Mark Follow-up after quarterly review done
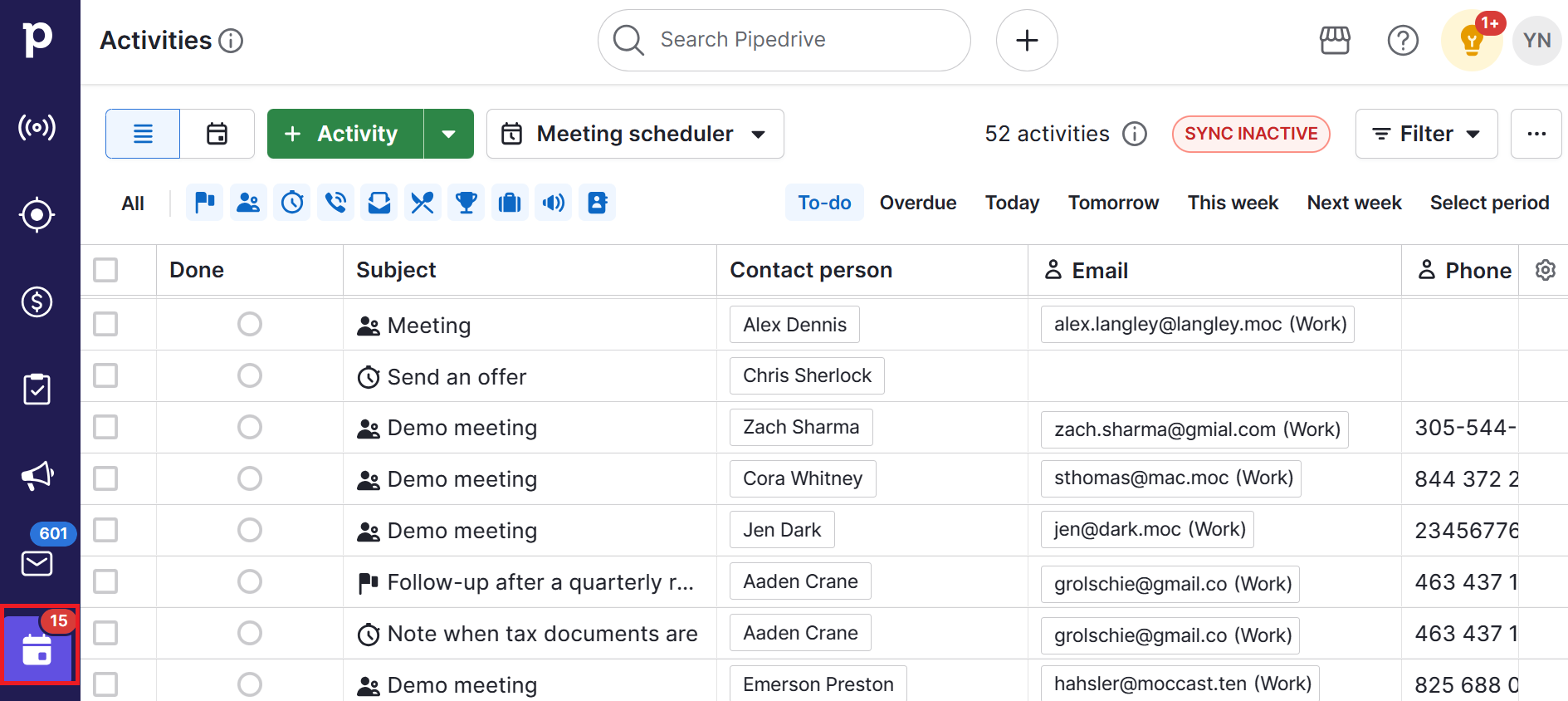The height and width of the screenshot is (701, 1568). tap(250, 581)
